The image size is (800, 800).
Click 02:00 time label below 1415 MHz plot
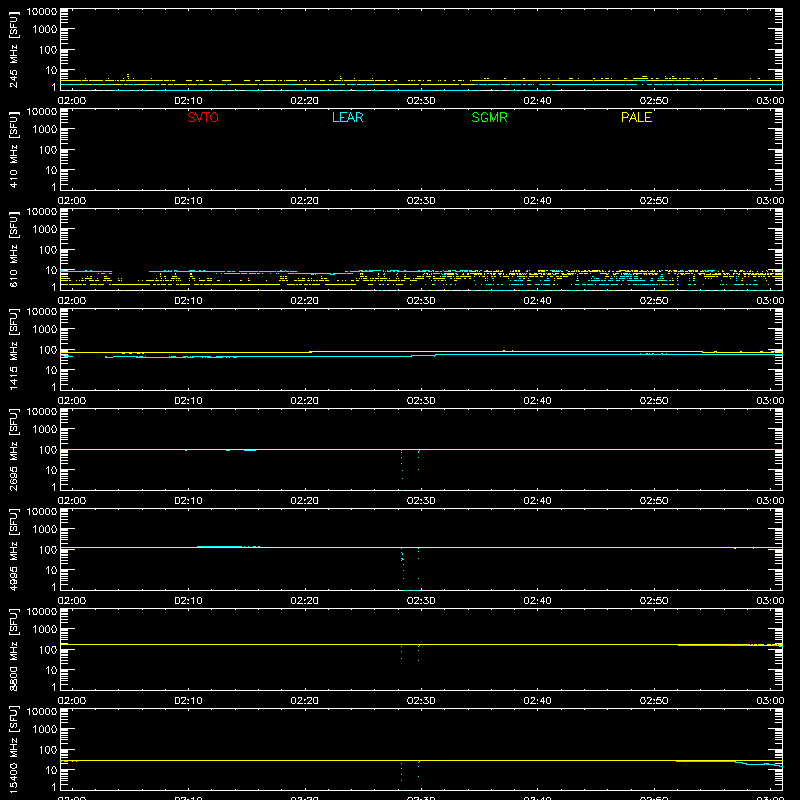click(x=72, y=401)
